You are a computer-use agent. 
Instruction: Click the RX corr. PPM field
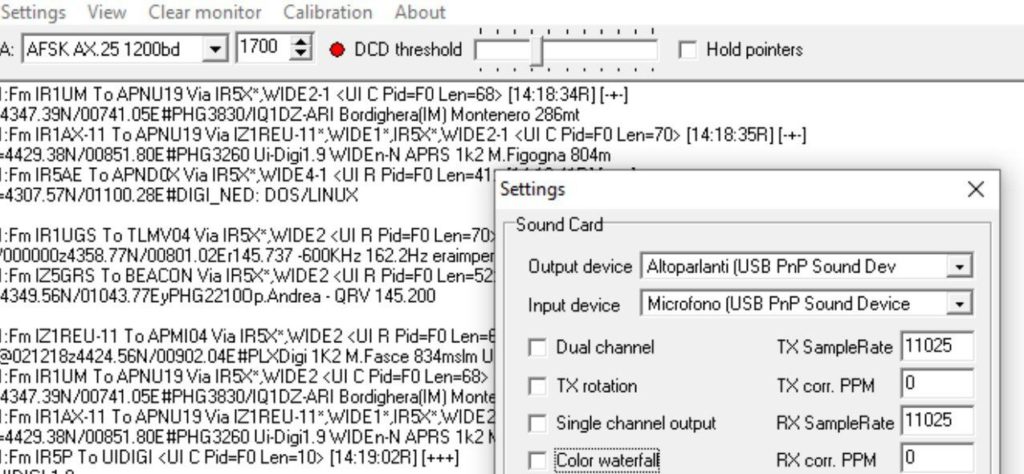click(x=936, y=458)
